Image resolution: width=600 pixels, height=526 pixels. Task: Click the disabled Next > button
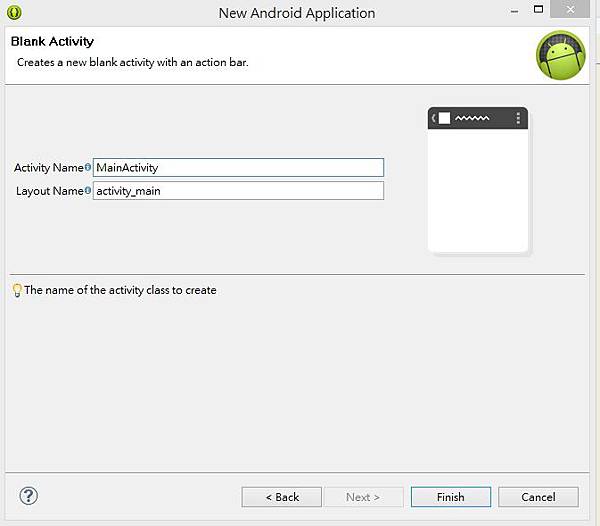[363, 497]
